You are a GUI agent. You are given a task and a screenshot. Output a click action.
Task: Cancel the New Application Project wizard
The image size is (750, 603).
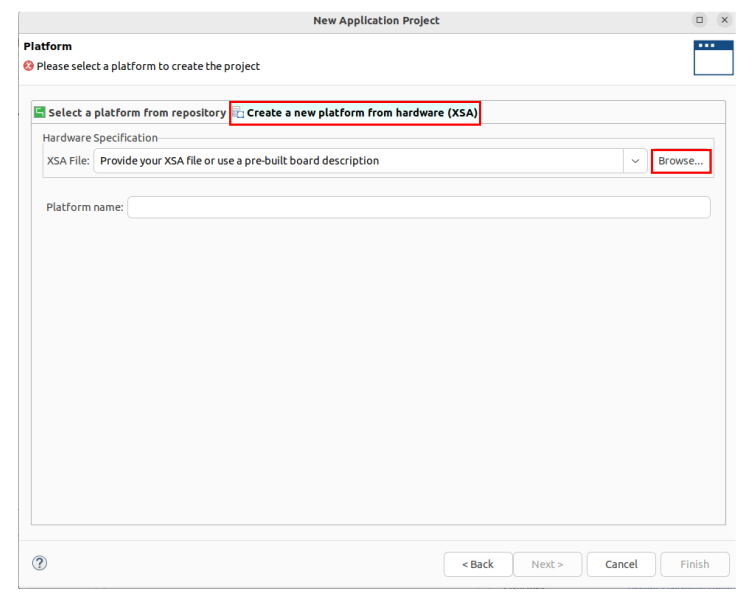pos(621,564)
